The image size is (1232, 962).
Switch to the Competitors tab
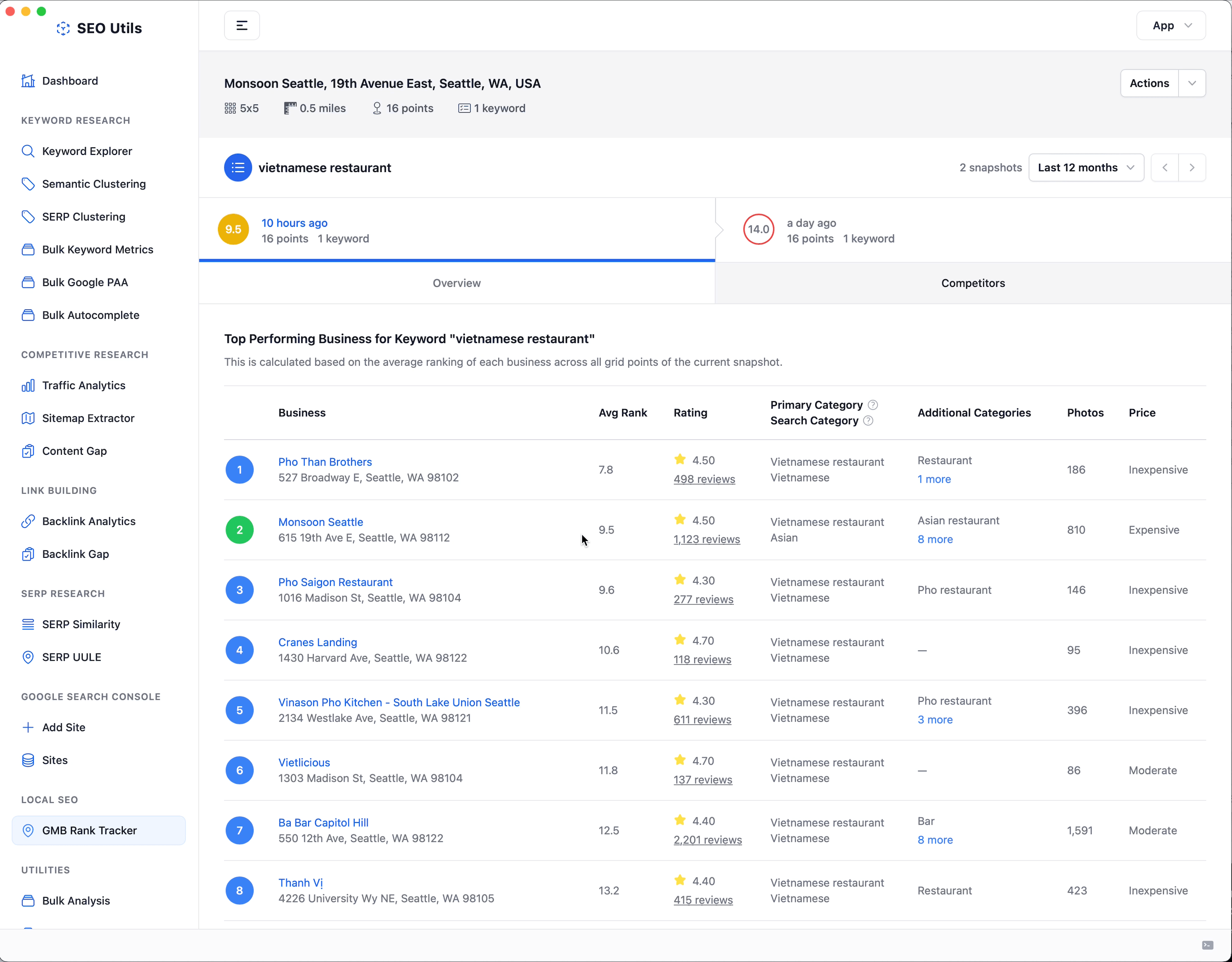(x=973, y=283)
